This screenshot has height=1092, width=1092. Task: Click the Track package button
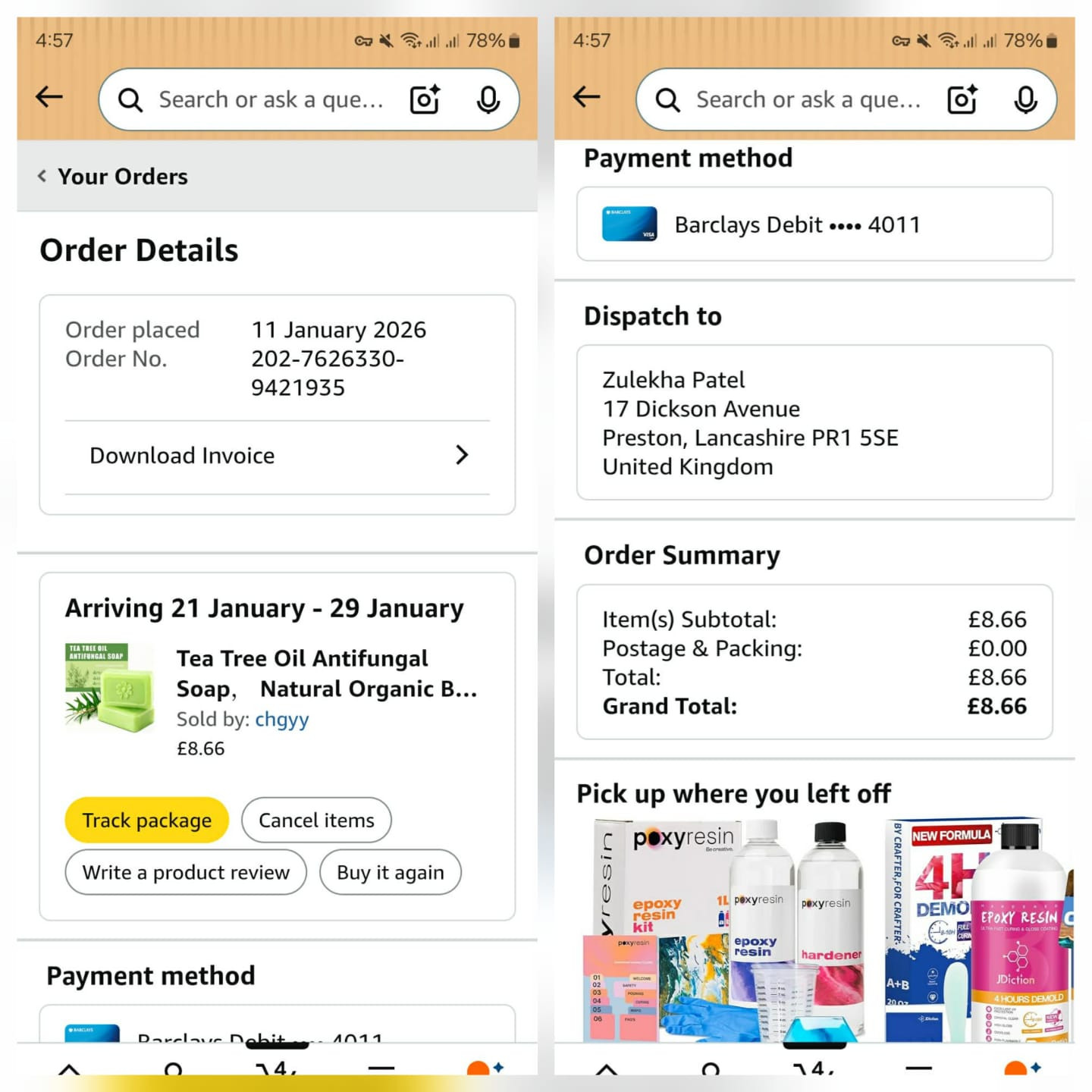pyautogui.click(x=147, y=821)
